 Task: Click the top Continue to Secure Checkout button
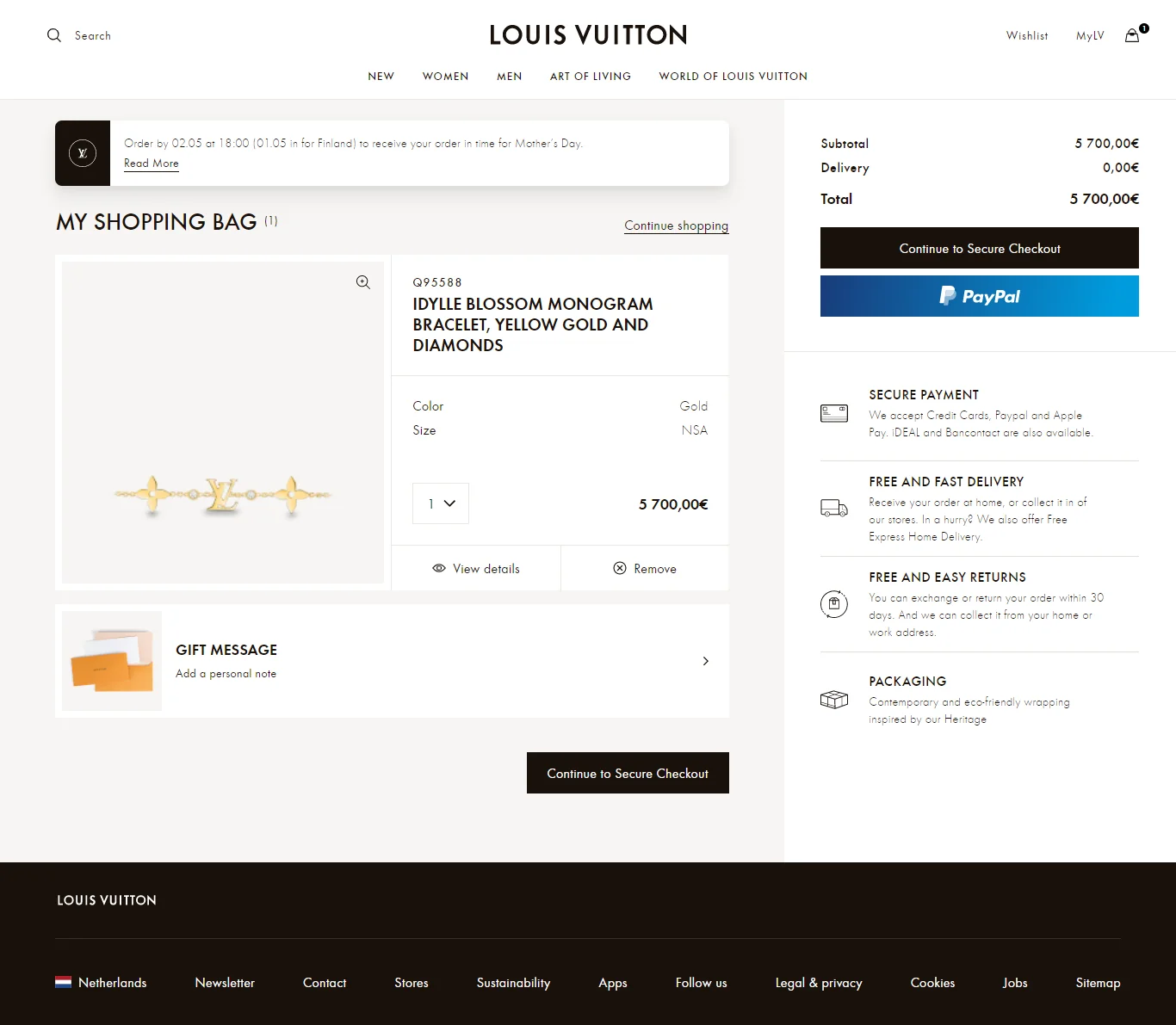980,248
